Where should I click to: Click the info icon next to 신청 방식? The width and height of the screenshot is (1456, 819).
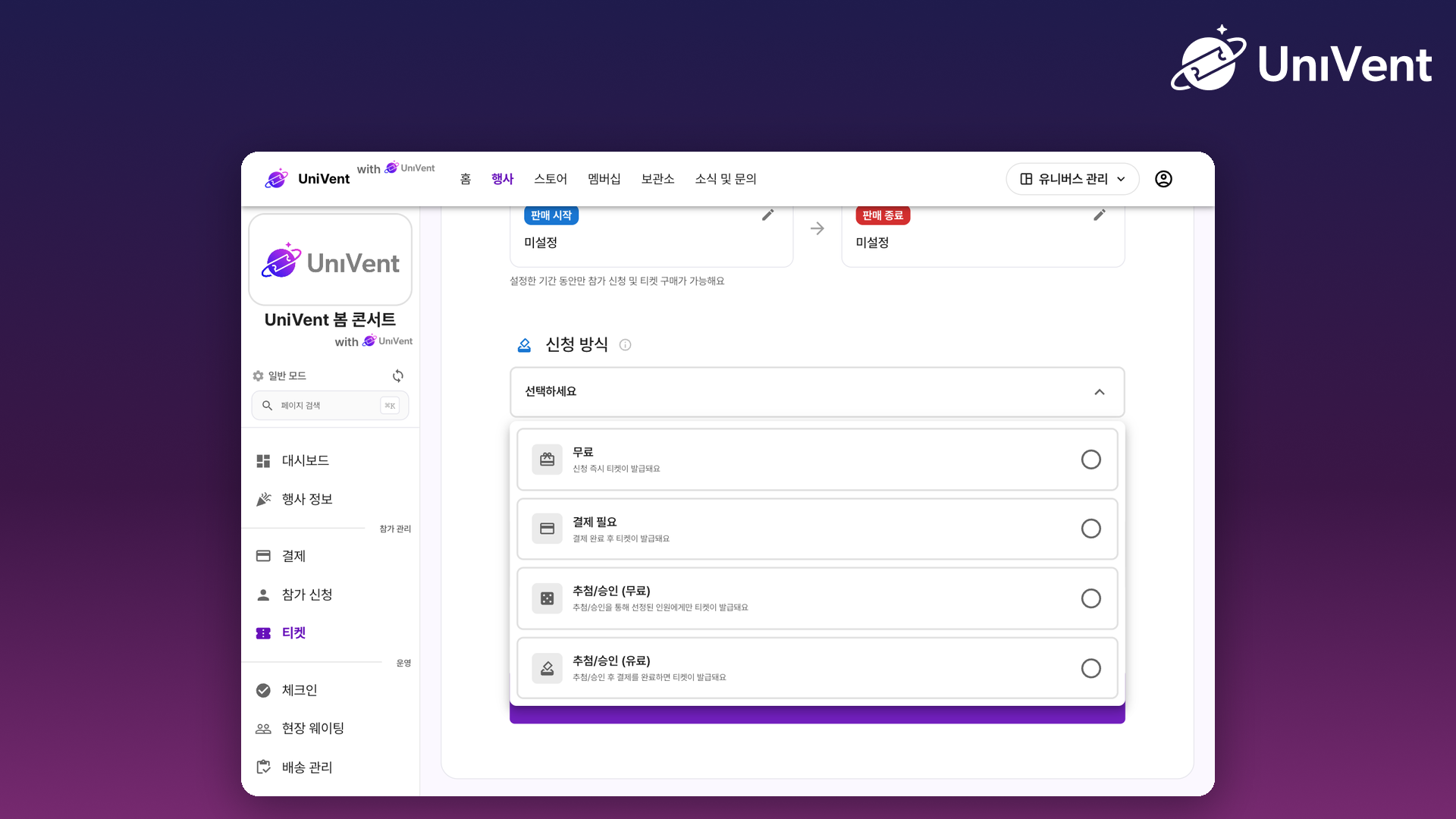(x=625, y=345)
